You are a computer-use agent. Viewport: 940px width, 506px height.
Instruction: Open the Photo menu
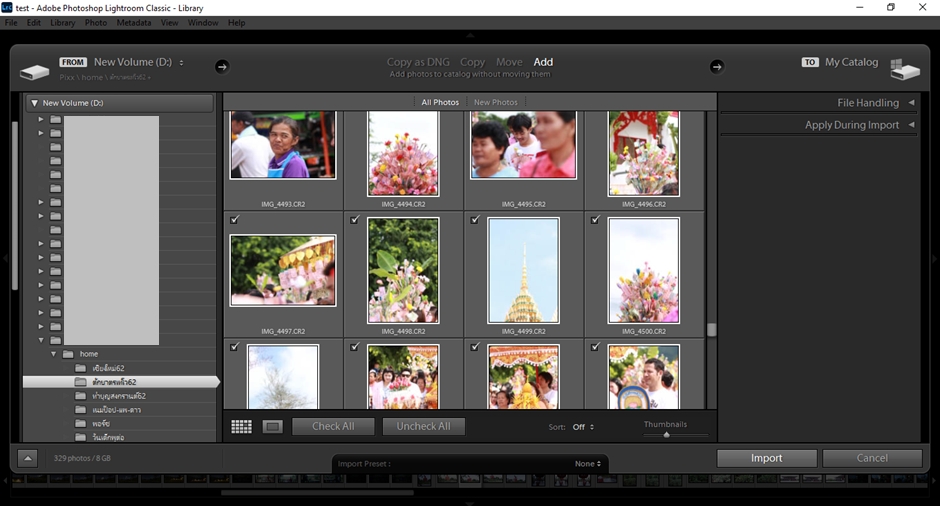[95, 23]
